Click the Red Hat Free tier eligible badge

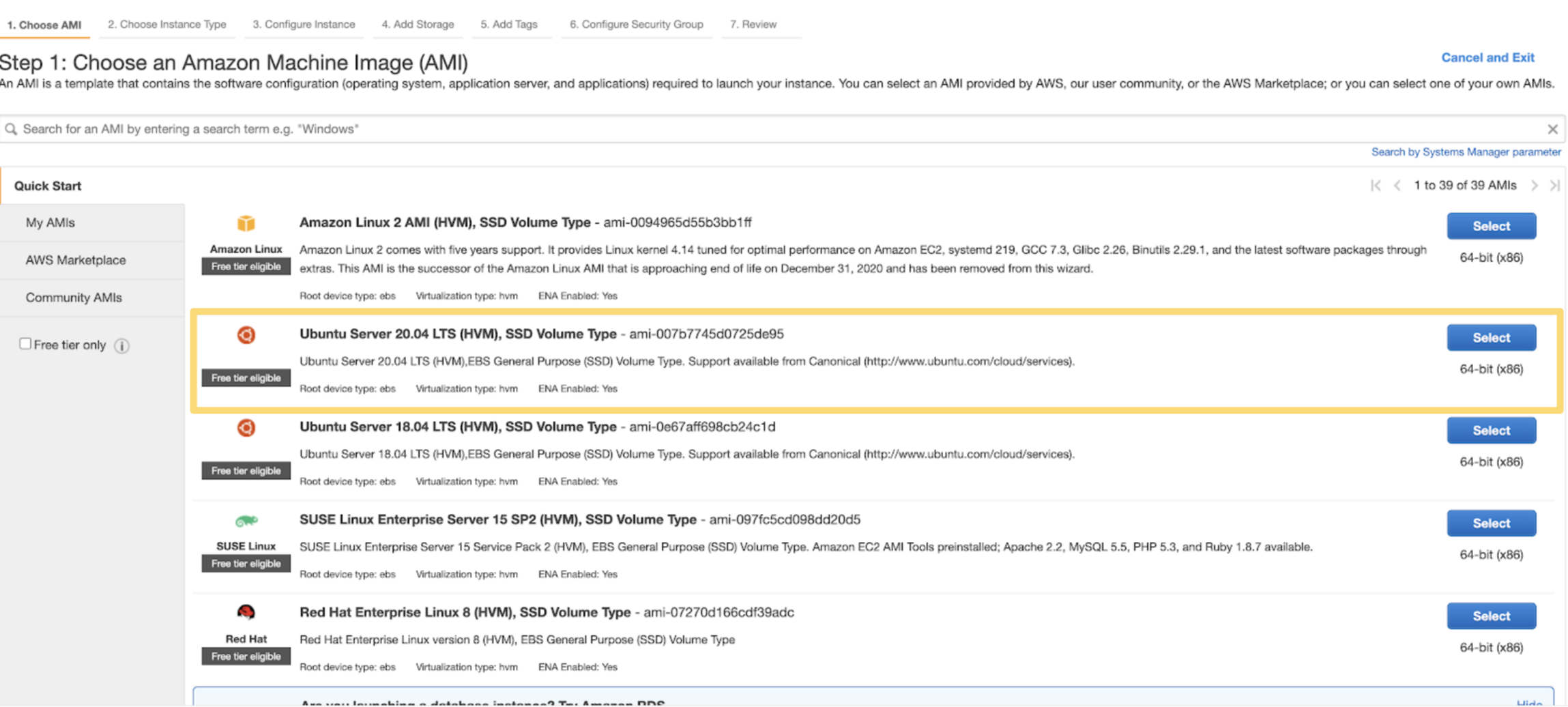[x=246, y=656]
